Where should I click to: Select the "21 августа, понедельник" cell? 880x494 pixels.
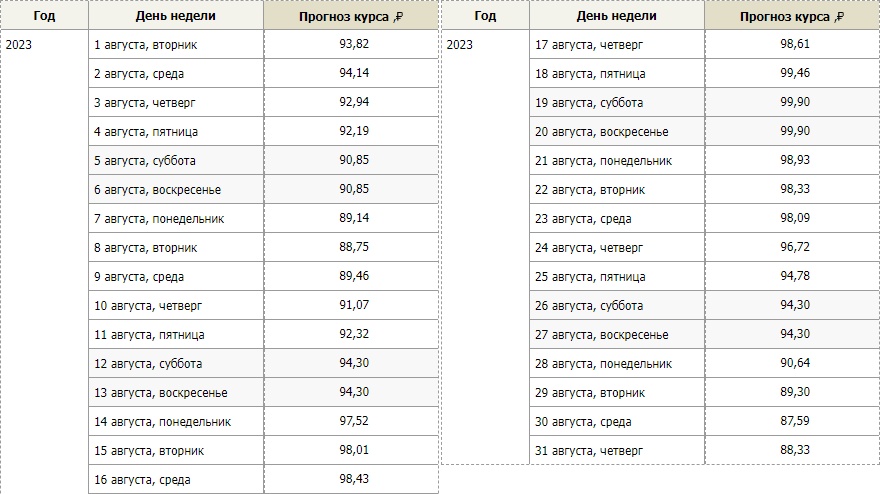604,161
